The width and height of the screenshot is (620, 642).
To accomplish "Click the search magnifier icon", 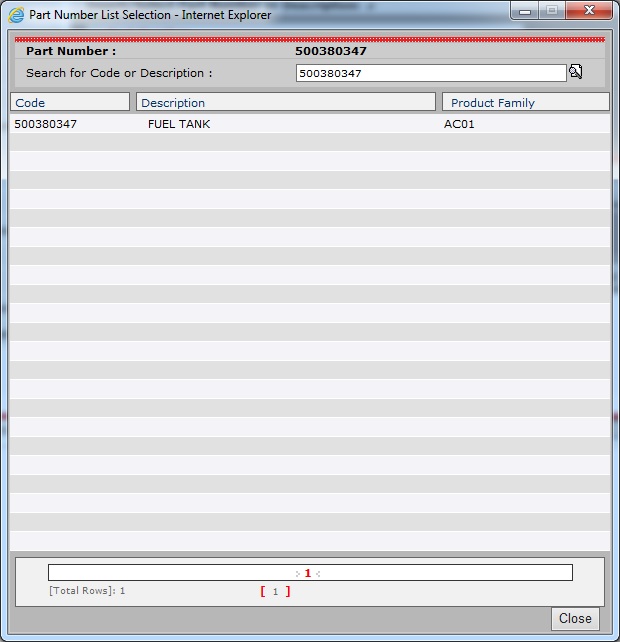I will [x=575, y=72].
